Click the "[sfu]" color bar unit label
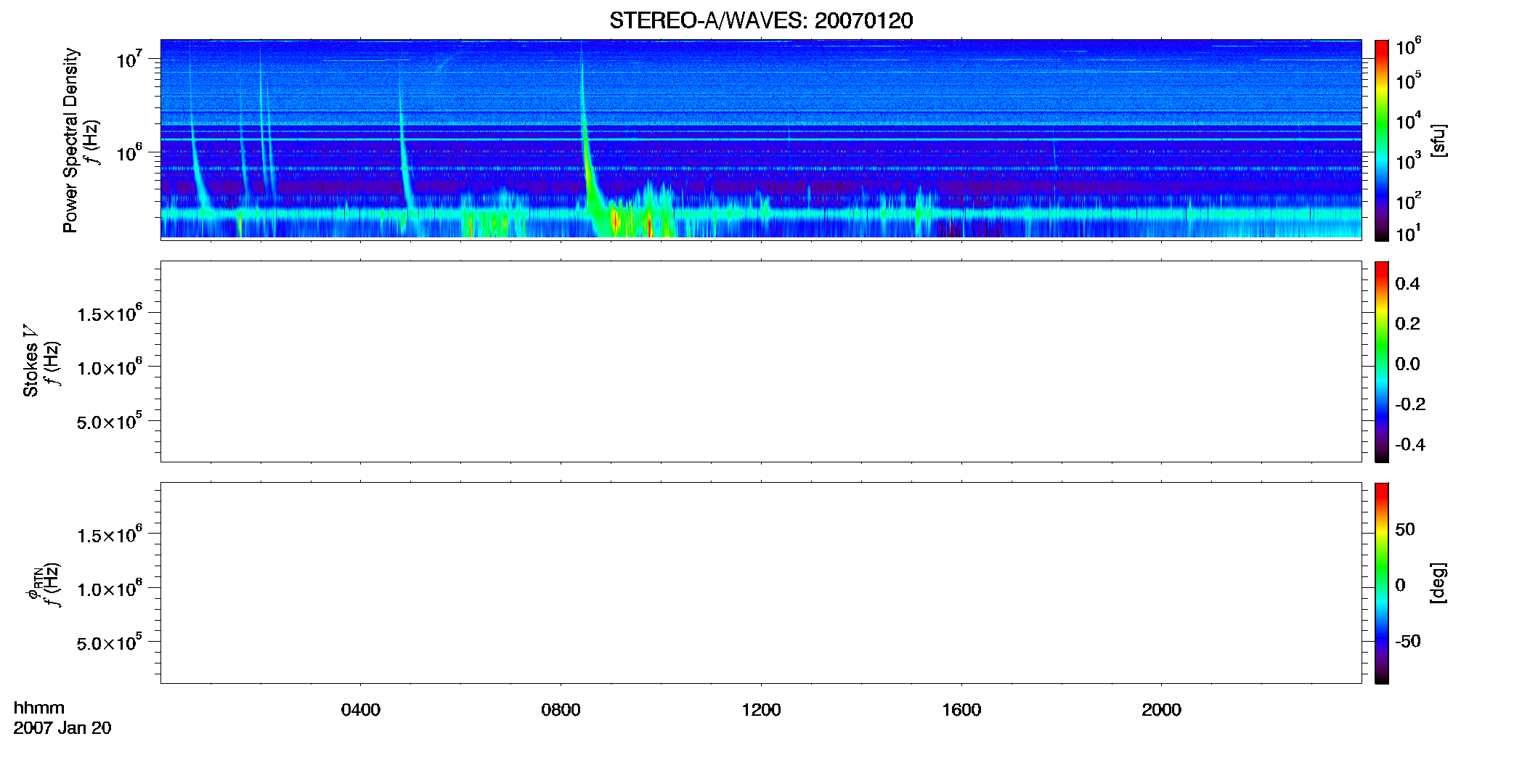Screen dimensions: 1522x784 1438,140
